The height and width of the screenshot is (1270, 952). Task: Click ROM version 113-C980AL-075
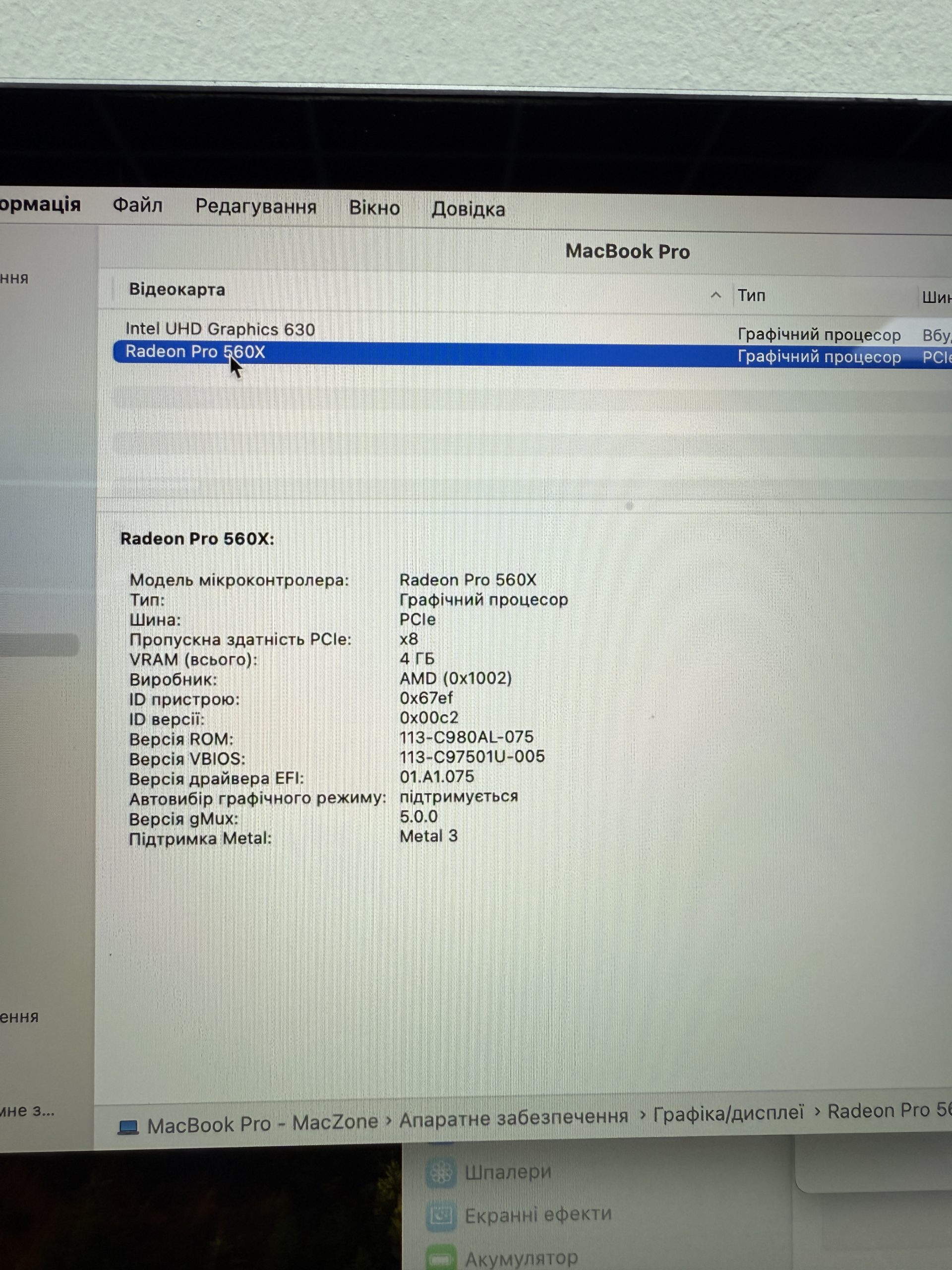pyautogui.click(x=467, y=737)
